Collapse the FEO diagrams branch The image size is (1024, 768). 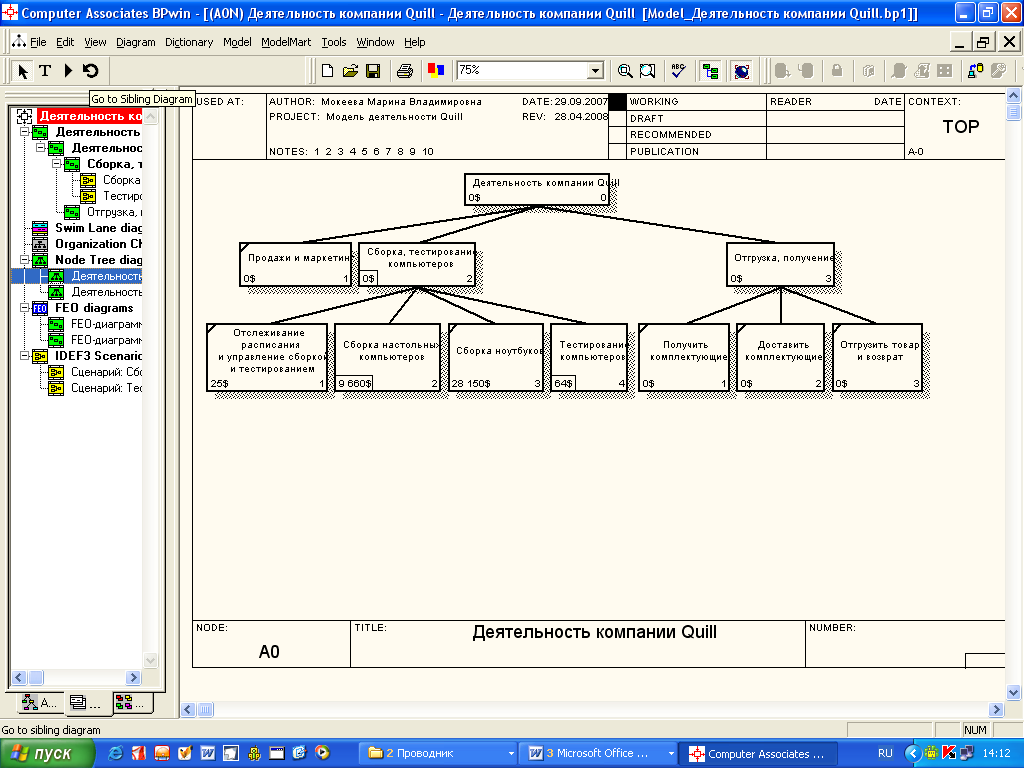(x=24, y=308)
